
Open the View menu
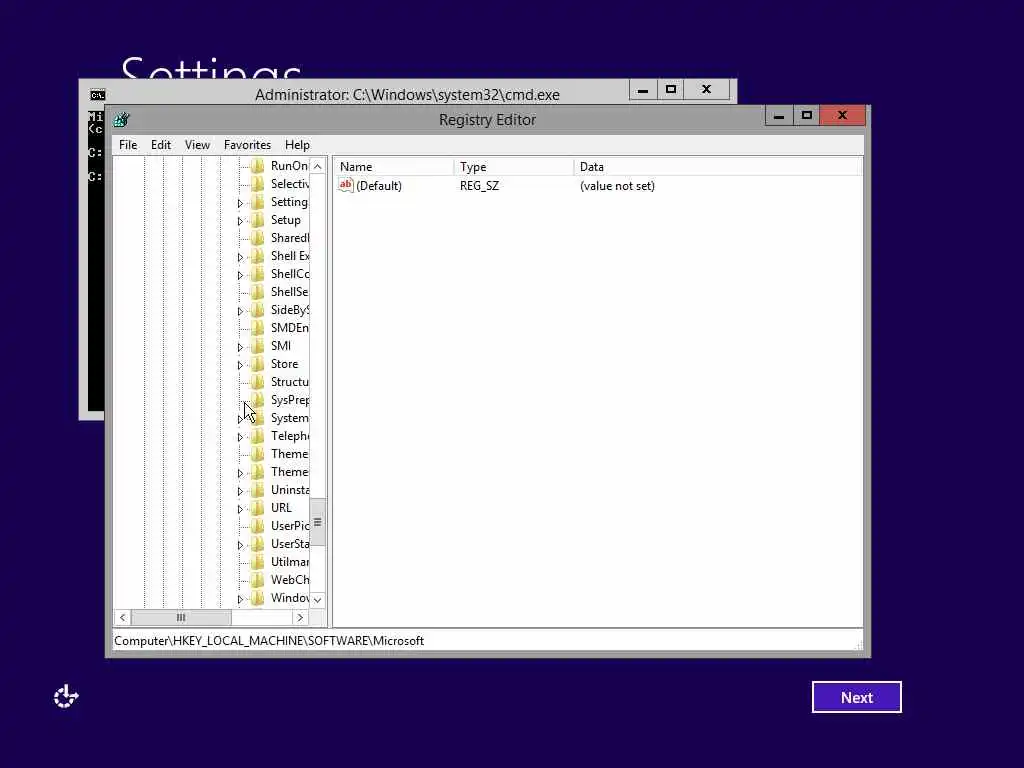pos(197,145)
